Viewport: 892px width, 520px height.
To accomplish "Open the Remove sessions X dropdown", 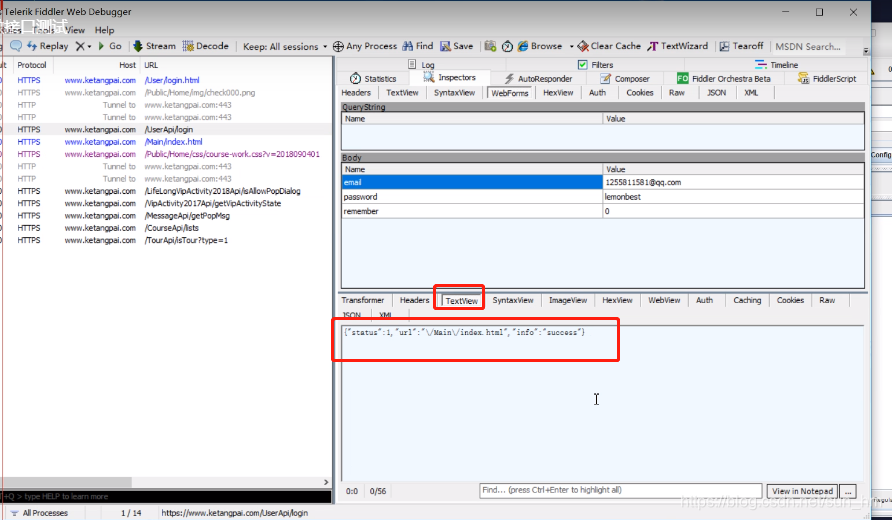I will (x=83, y=46).
